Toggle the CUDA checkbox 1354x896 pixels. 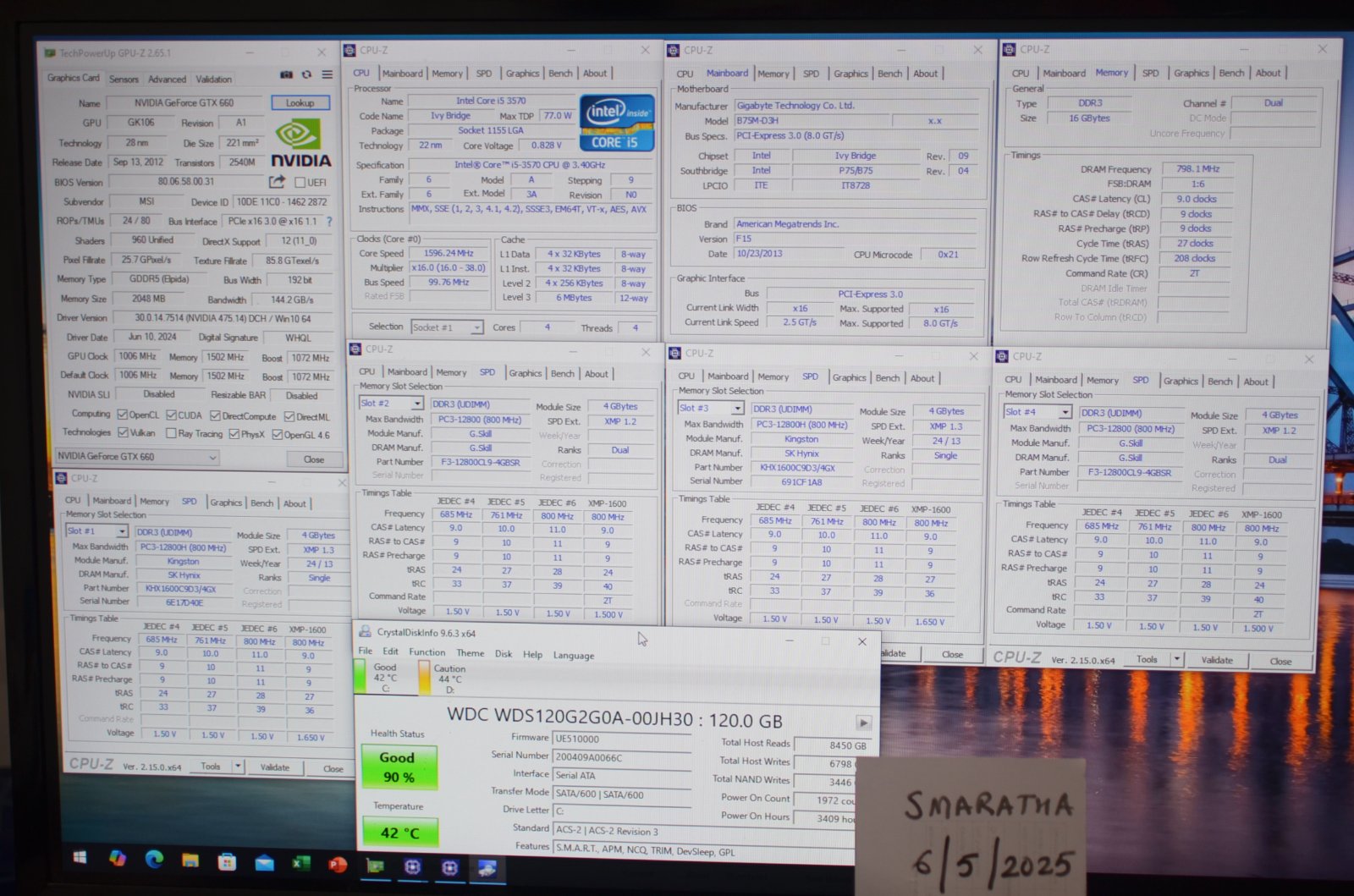coord(171,415)
